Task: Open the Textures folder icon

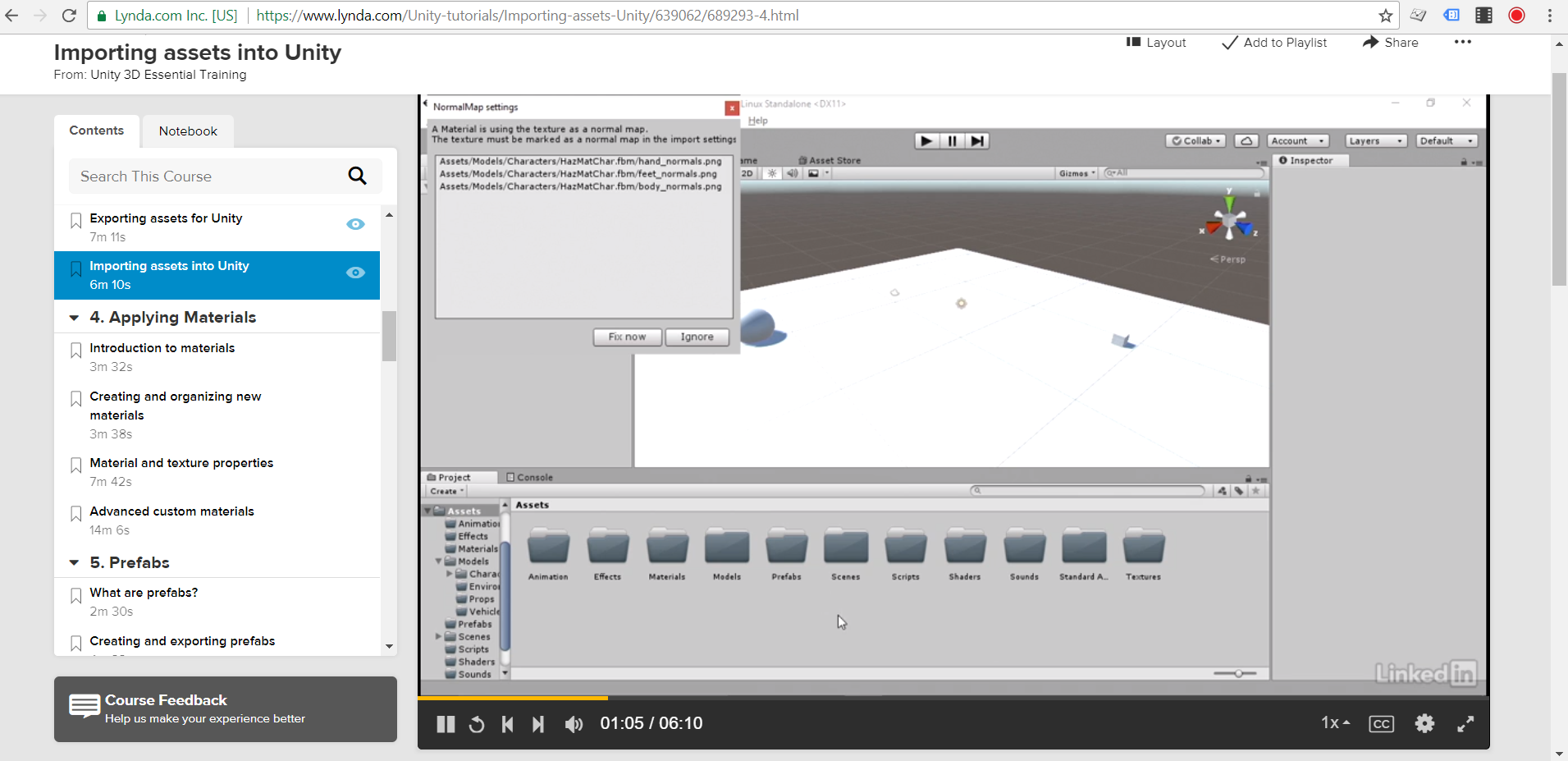Action: tap(1144, 547)
